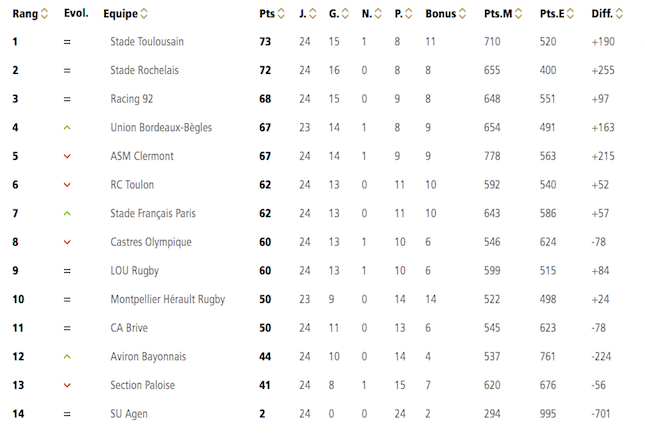Screen dimensions: 645x444
Task: Sort by losses P. column arrows
Action: (408, 14)
